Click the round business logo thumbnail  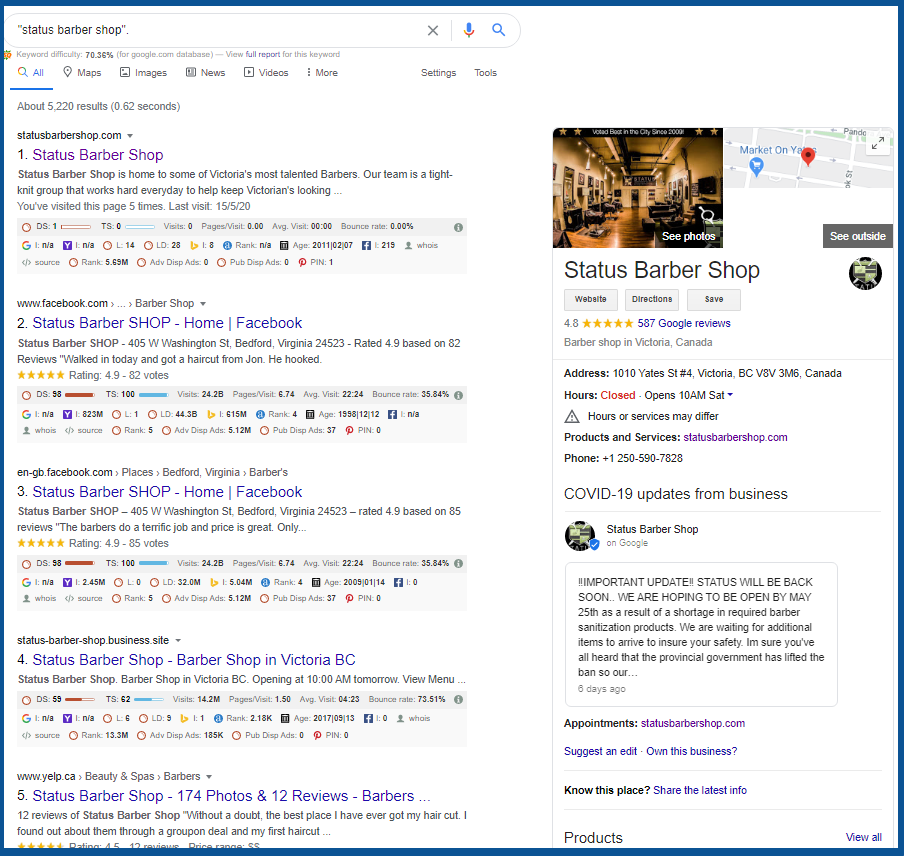(865, 273)
